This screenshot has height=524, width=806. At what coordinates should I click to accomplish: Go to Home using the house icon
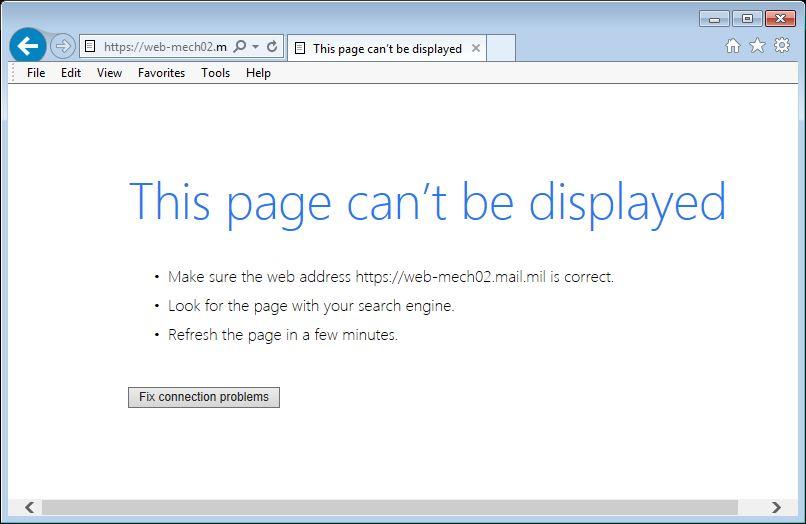point(733,46)
